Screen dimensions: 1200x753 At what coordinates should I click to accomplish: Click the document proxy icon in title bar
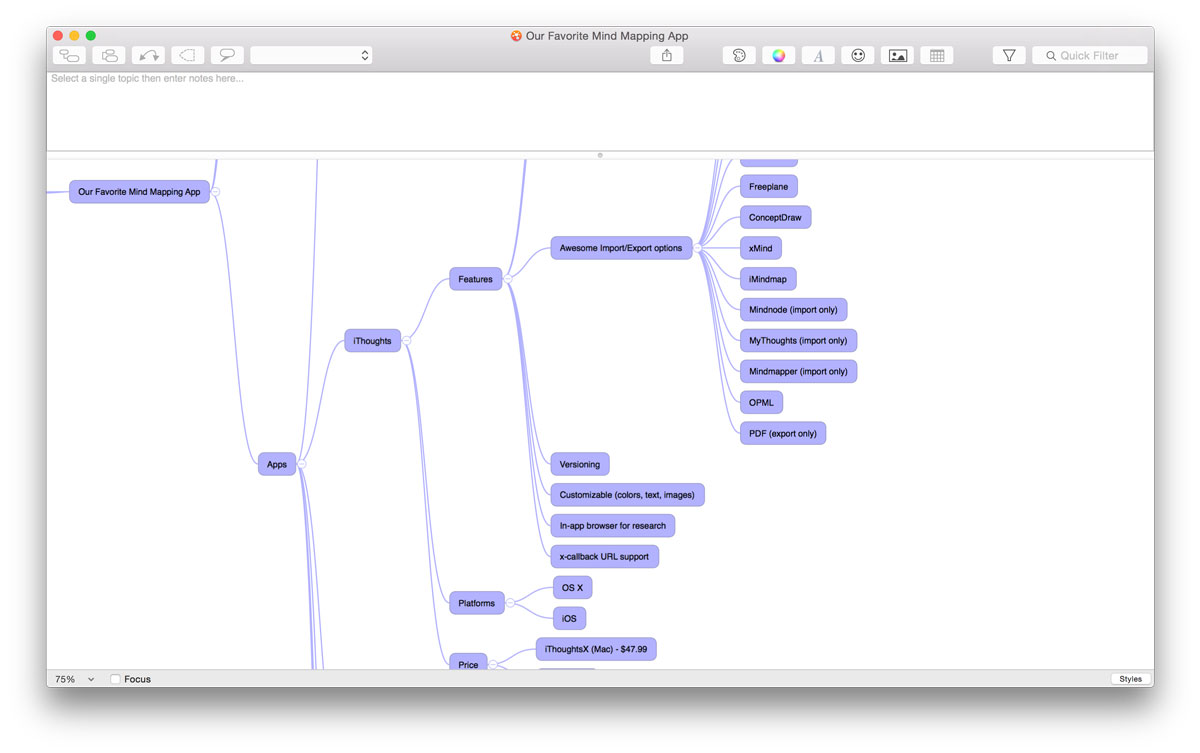point(516,36)
